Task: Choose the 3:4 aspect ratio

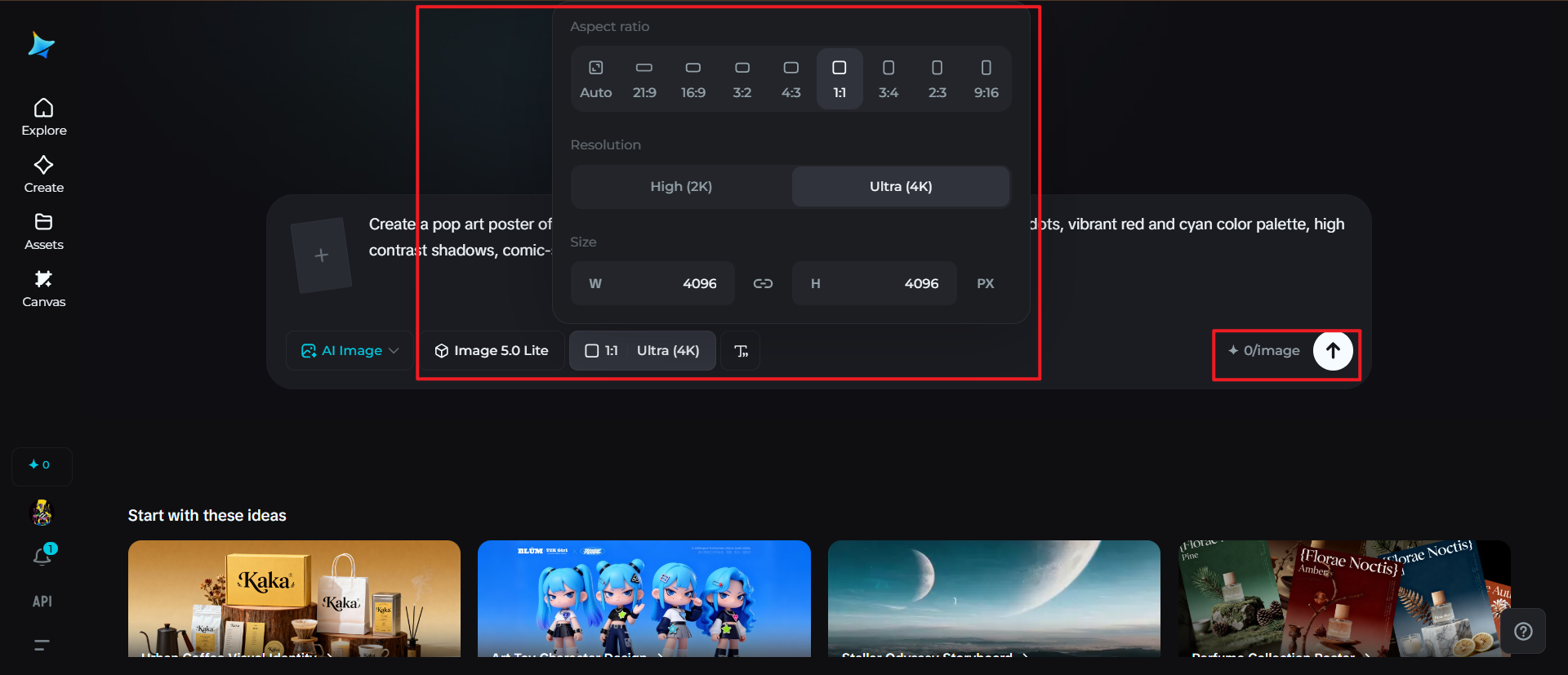Action: (x=889, y=78)
